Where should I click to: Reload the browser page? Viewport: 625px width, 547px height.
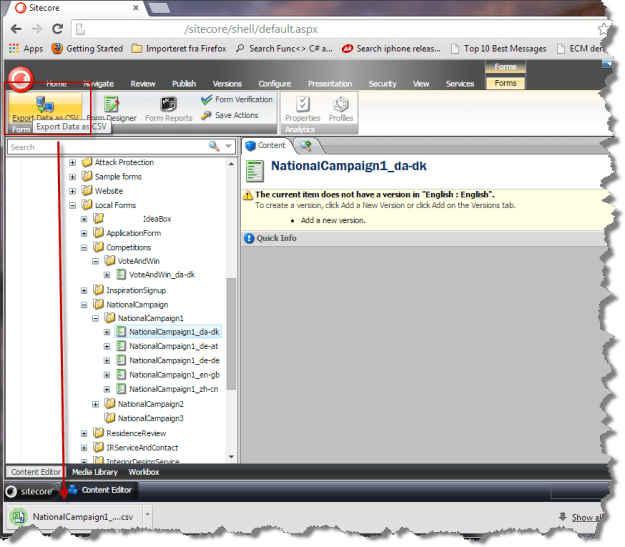(x=58, y=29)
